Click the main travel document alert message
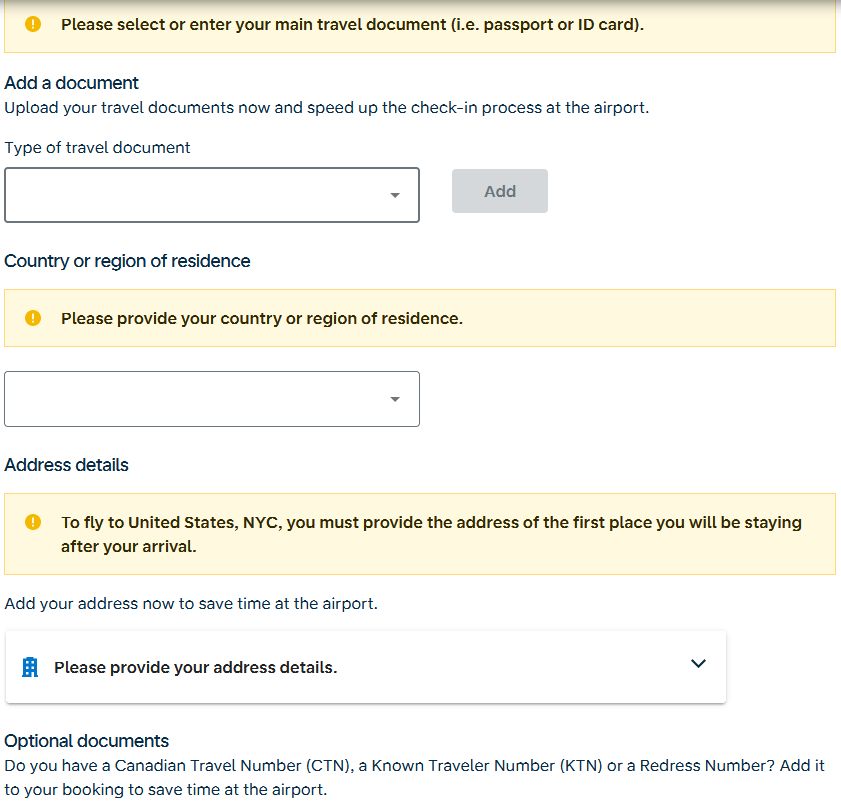841x808 pixels. pyautogui.click(x=352, y=25)
